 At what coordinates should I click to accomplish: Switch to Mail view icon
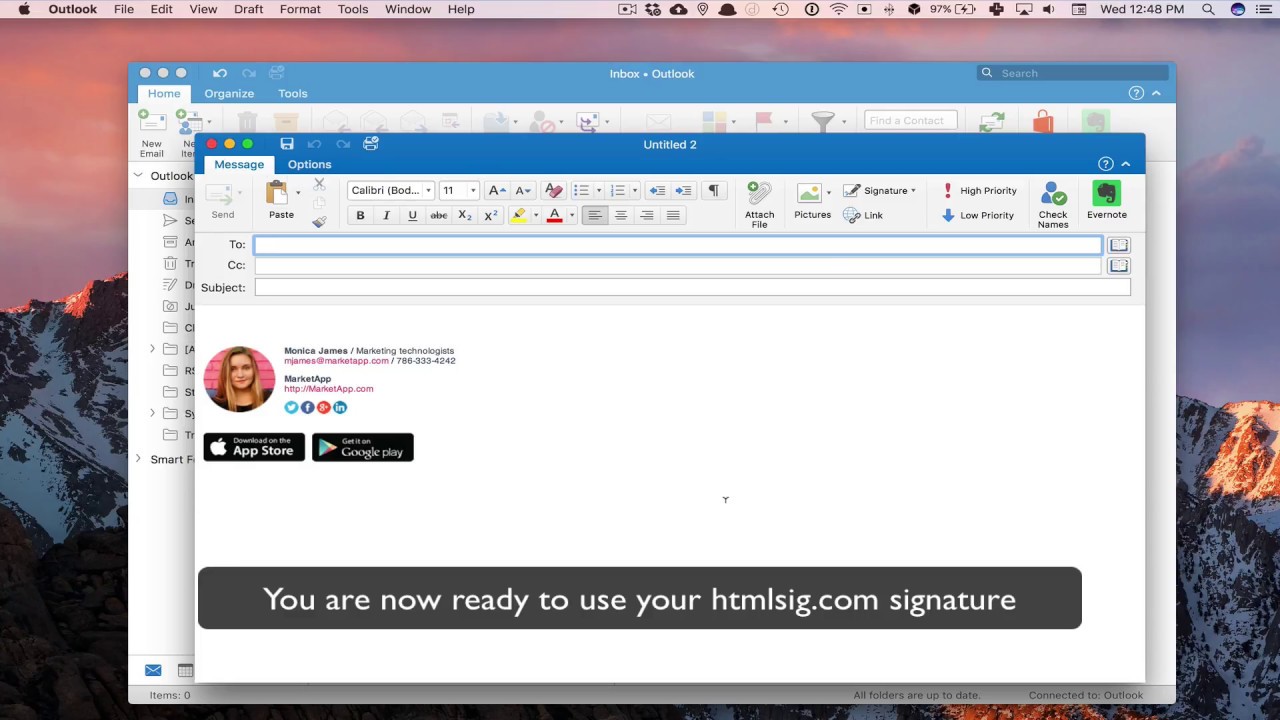click(x=153, y=670)
